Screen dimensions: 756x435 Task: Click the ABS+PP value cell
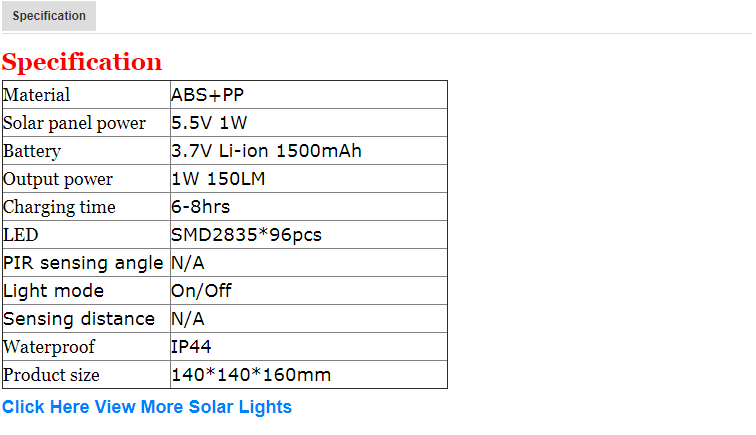pos(207,95)
